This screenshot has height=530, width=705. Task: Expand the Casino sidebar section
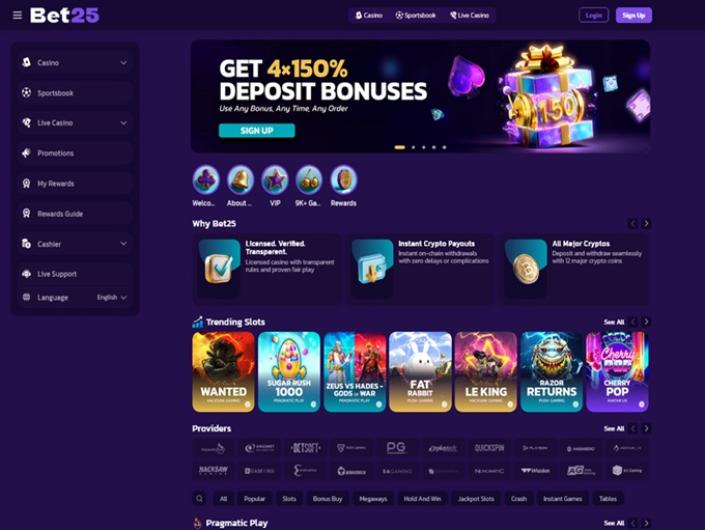(75, 63)
